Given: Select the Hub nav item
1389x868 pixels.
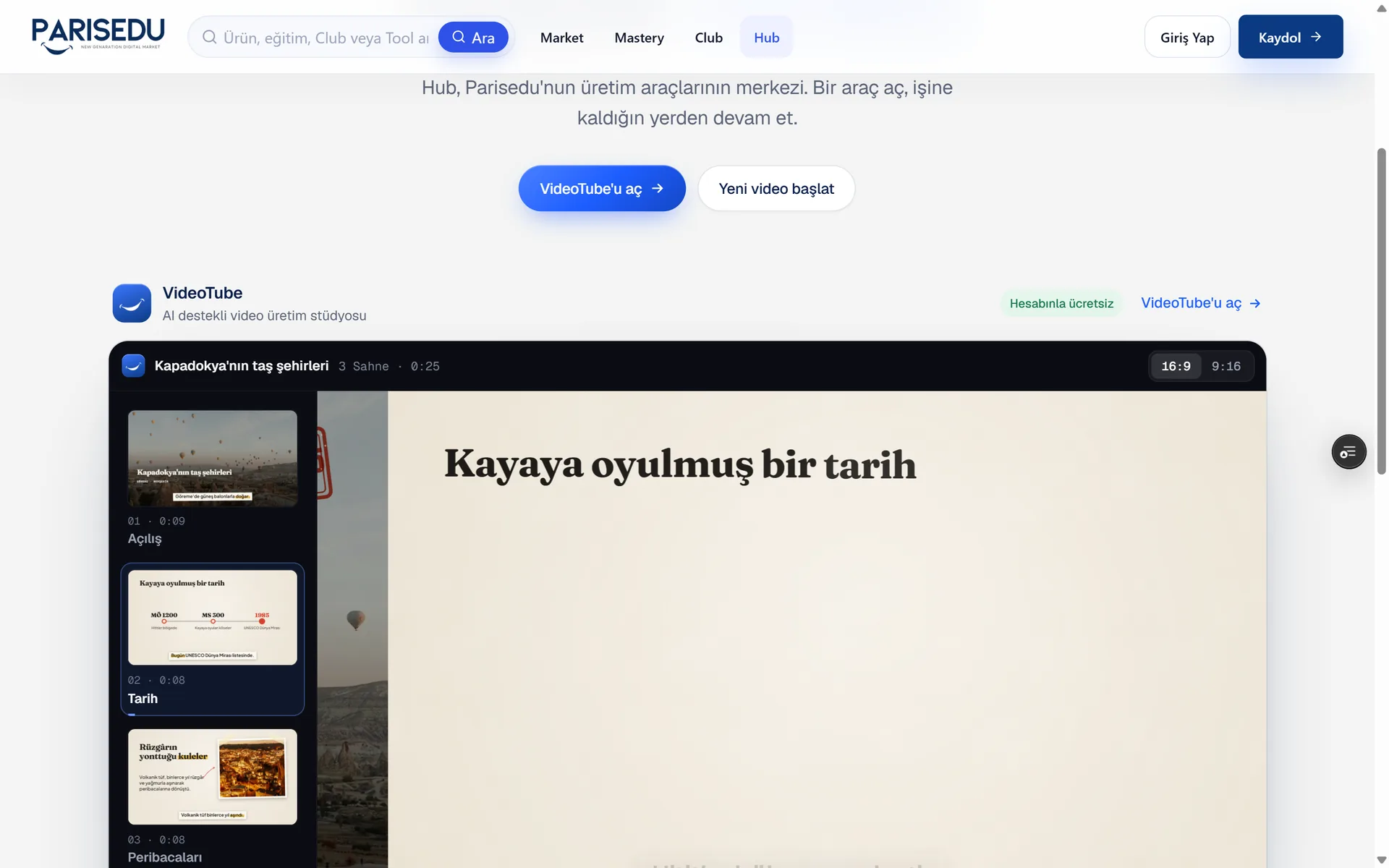Looking at the screenshot, I should (x=766, y=38).
